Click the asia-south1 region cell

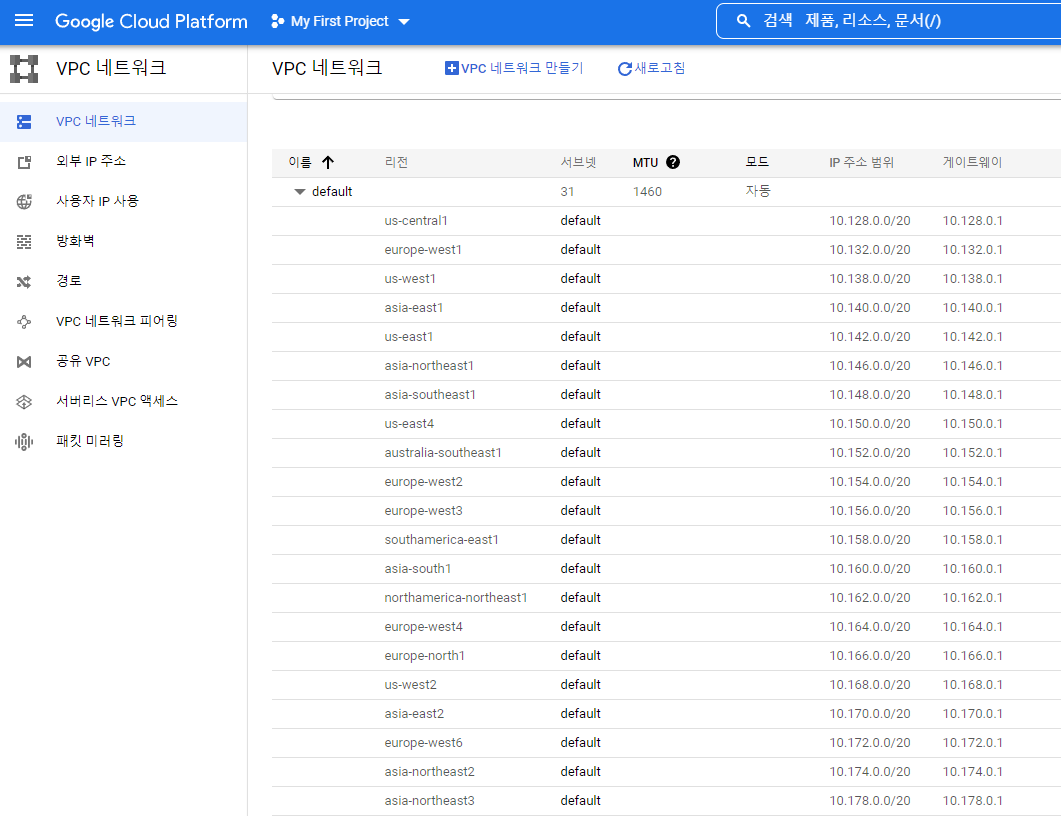click(417, 569)
